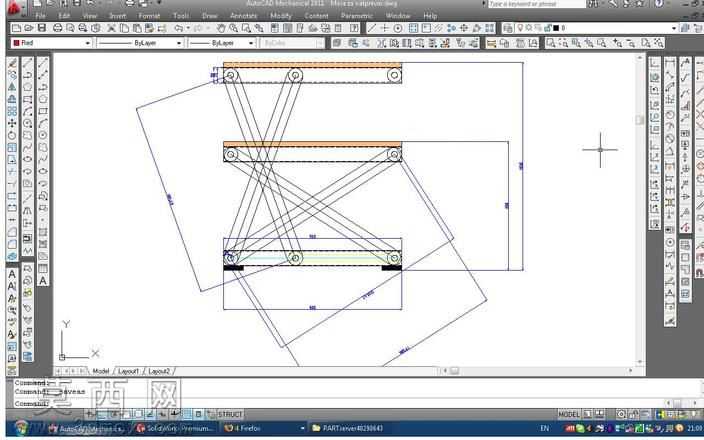Viewport: 704px width, 440px height.
Task: Open the File menu
Action: [40, 16]
